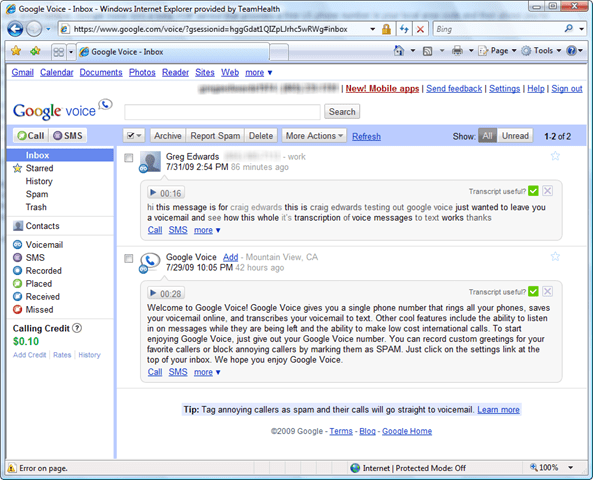This screenshot has height=480, width=593.
Task: Open the zoom level dropdown arrow
Action: [x=570, y=468]
